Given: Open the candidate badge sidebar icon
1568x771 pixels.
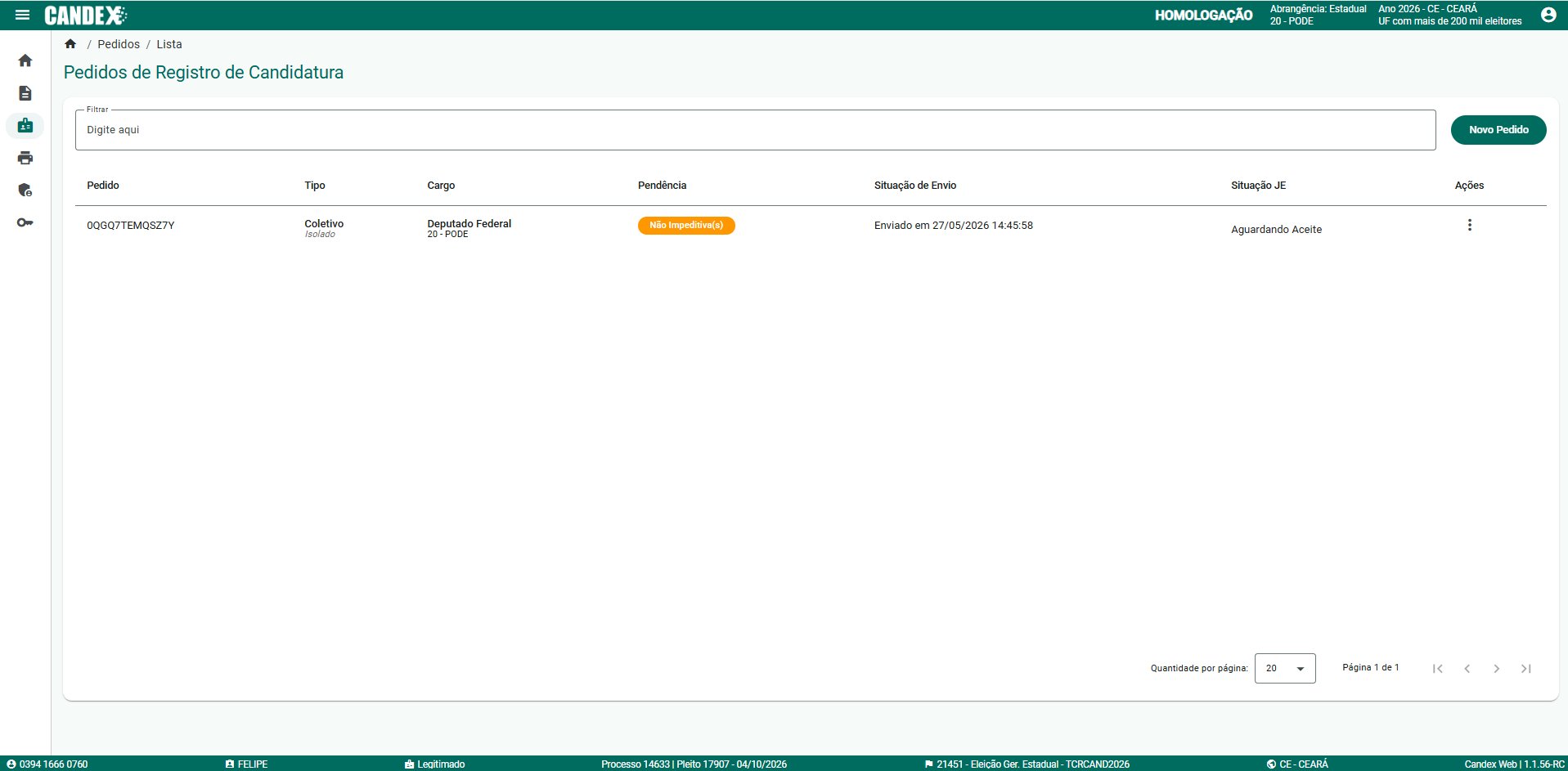Looking at the screenshot, I should coord(25,126).
